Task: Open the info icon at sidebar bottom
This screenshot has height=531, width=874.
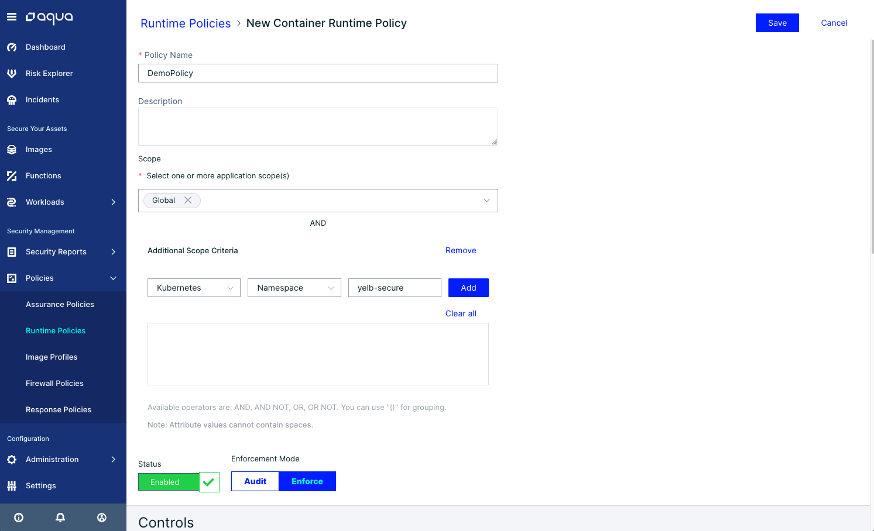Action: (x=18, y=518)
